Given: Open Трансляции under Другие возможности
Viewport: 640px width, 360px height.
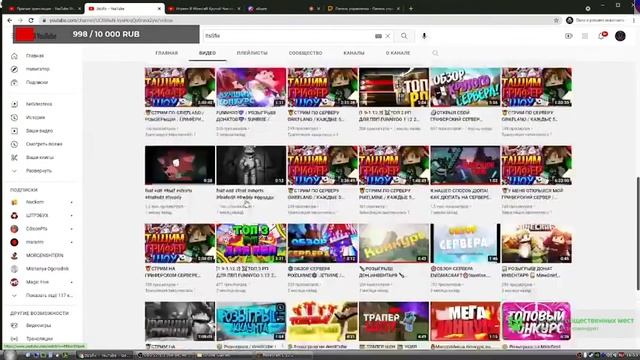Looking at the screenshot, I should [39, 338].
